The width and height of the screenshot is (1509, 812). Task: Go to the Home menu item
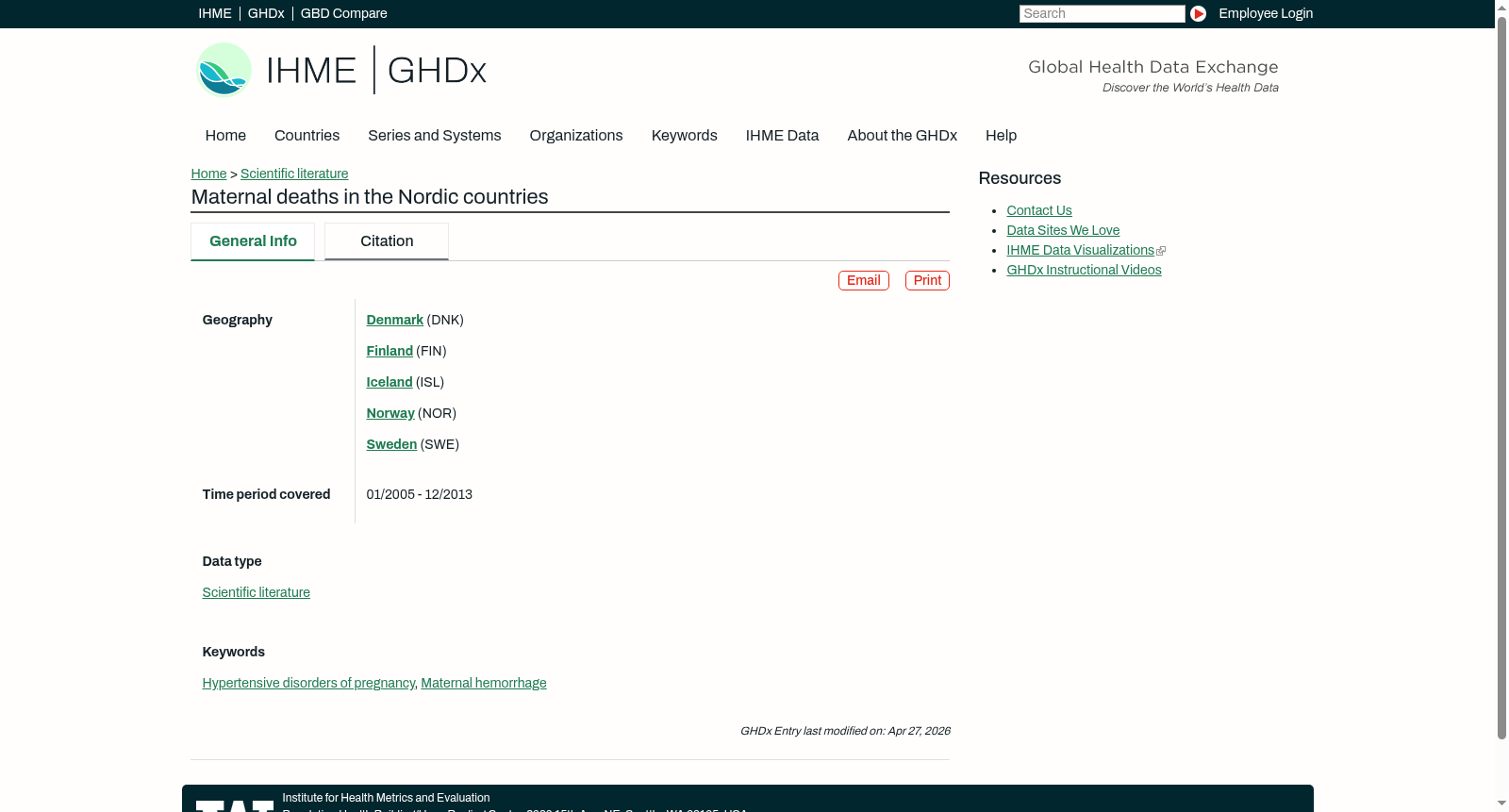(225, 136)
